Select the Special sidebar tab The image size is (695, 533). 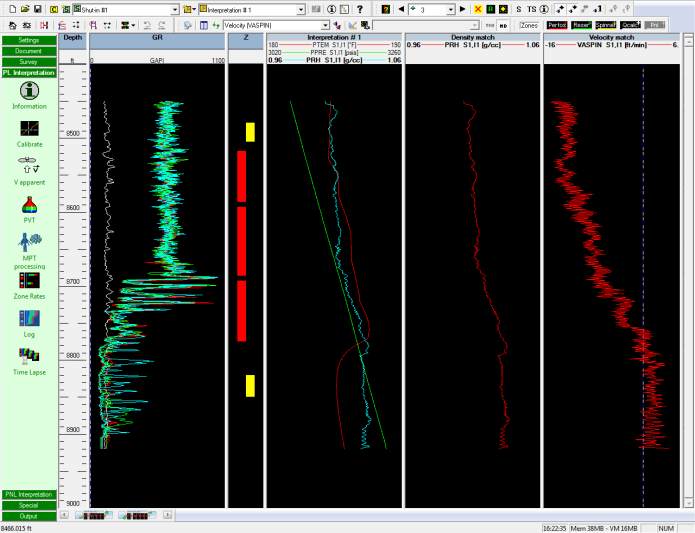[x=29, y=506]
